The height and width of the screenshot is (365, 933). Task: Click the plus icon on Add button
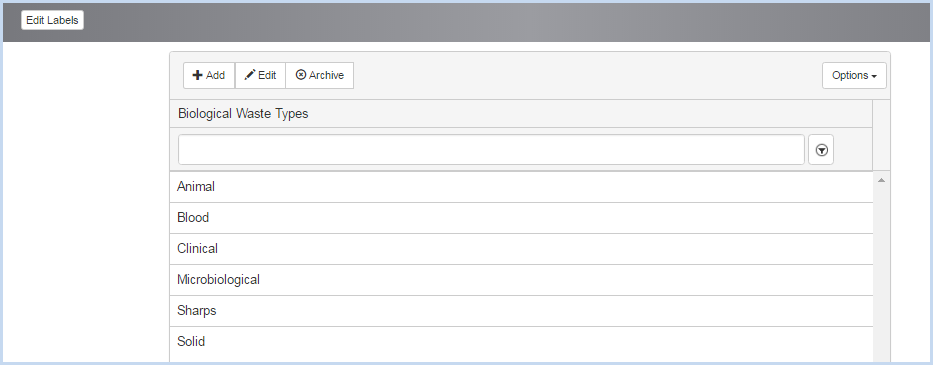click(198, 76)
